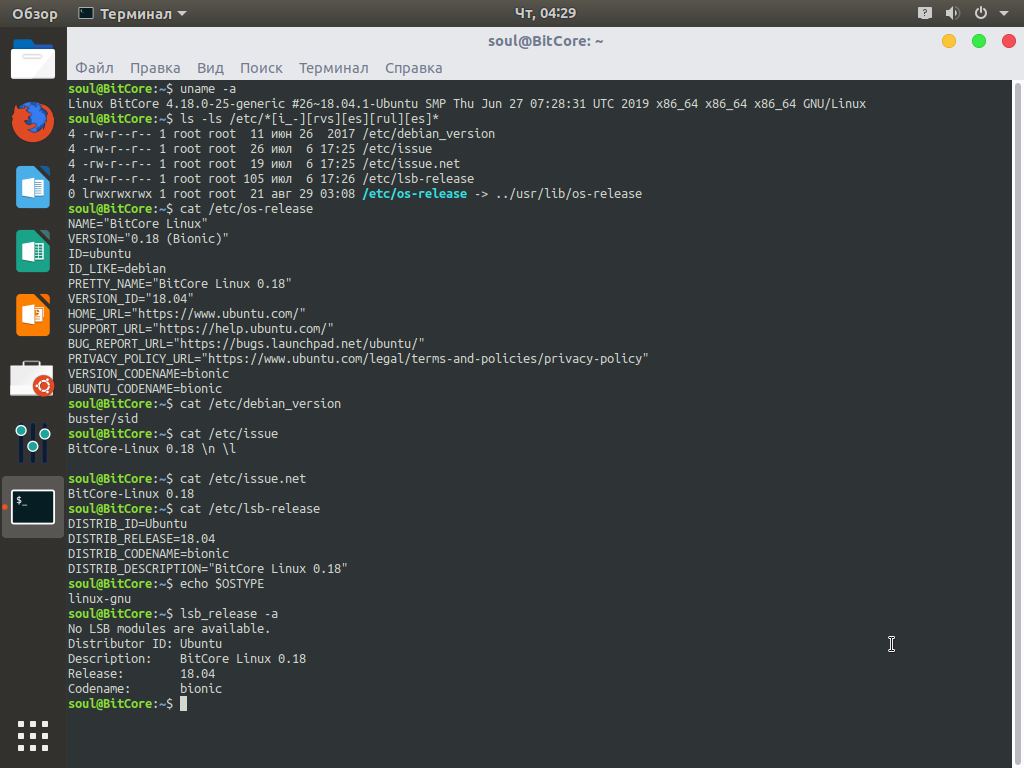Open LibreOffice Writer from the dock
Image resolution: width=1024 pixels, height=768 pixels.
(33, 187)
